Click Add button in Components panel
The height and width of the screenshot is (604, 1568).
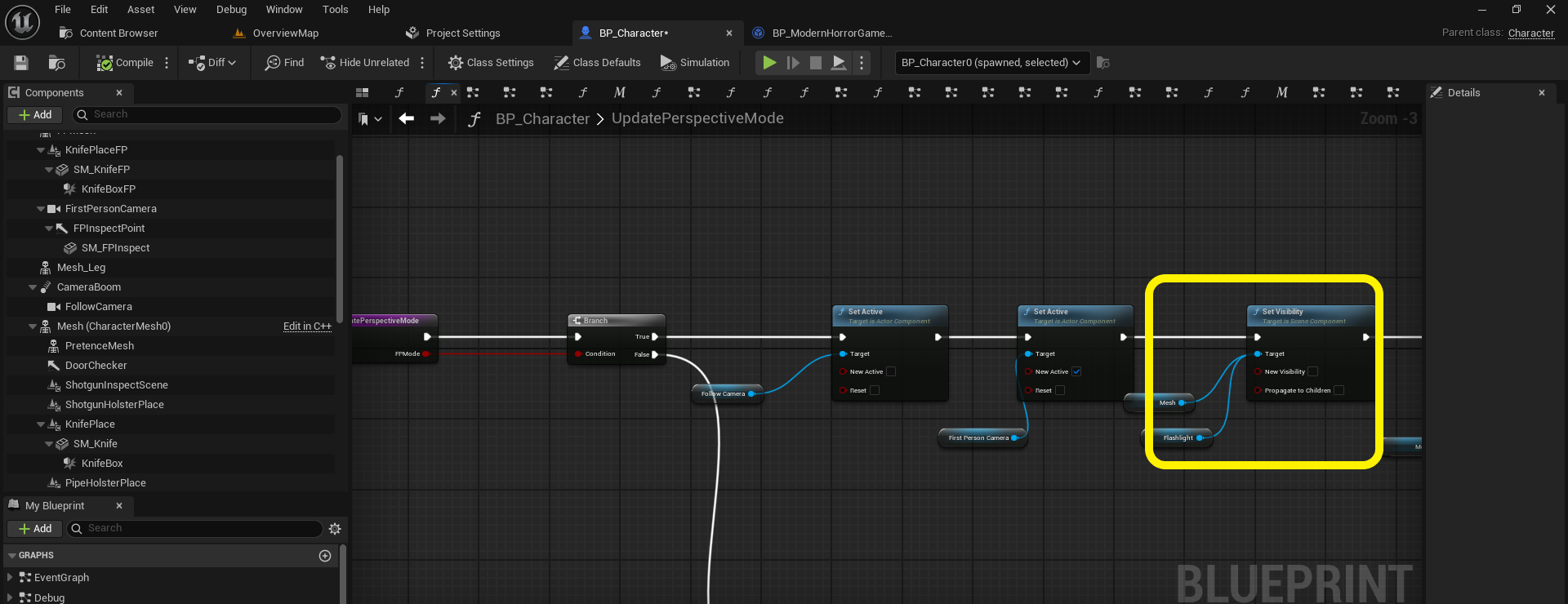[x=35, y=115]
